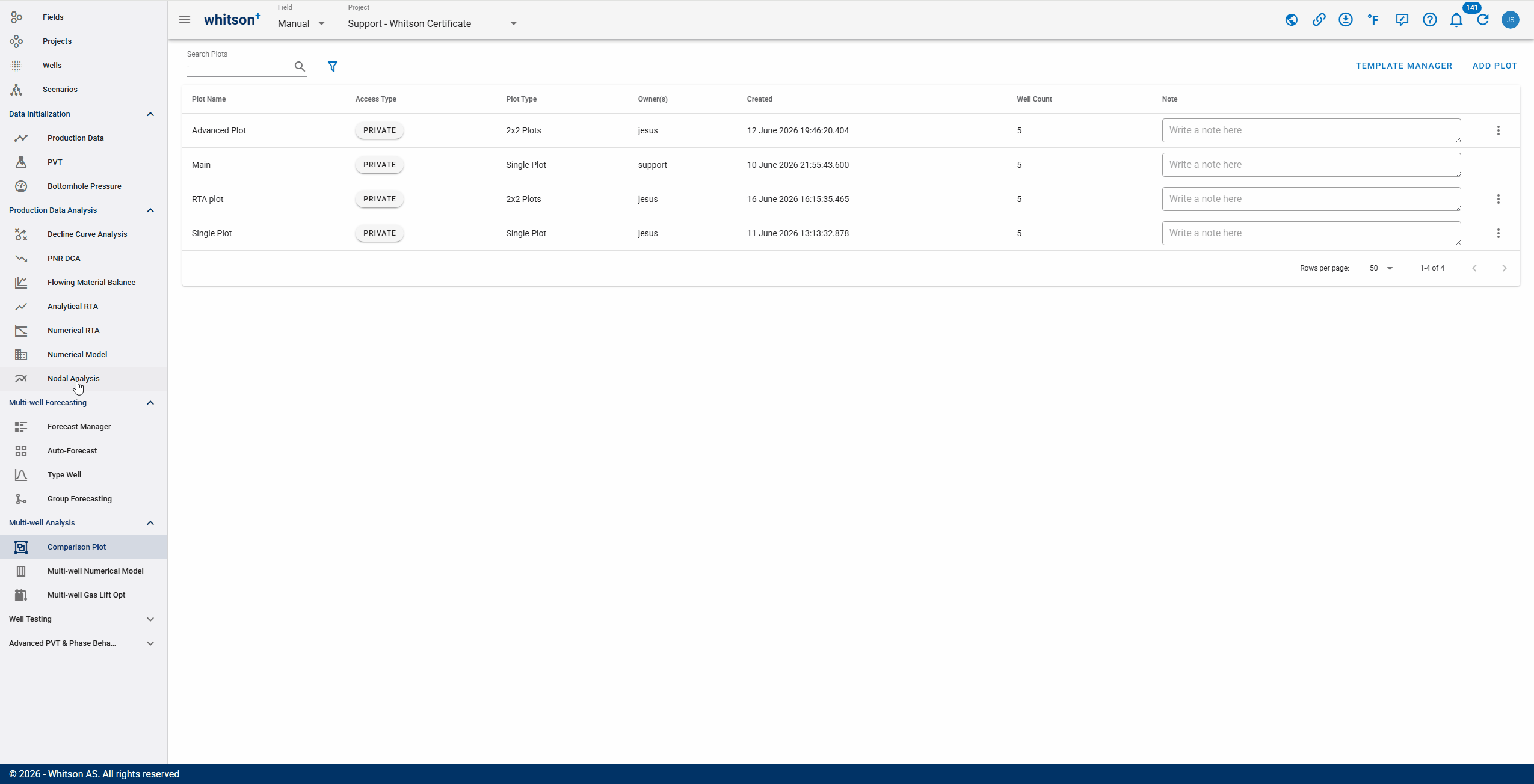Open the RTA plot row name

click(x=208, y=199)
